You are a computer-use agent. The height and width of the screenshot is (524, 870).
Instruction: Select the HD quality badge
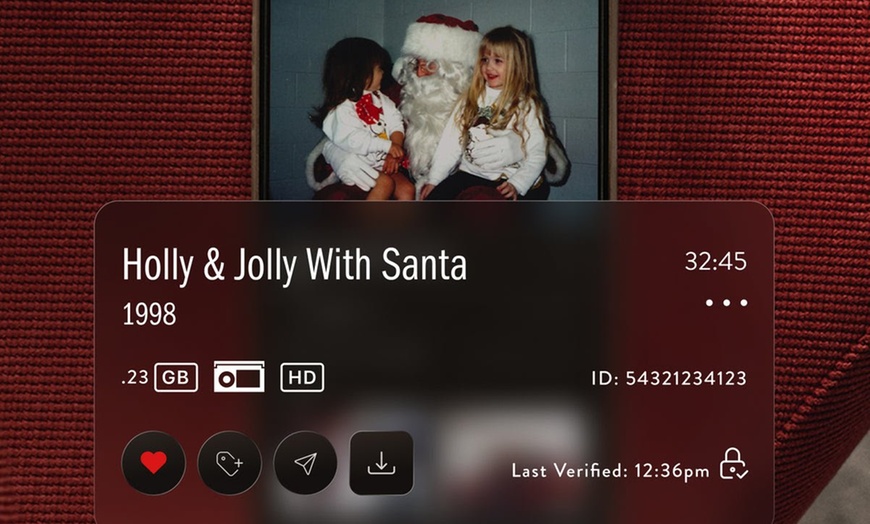pyautogui.click(x=302, y=377)
